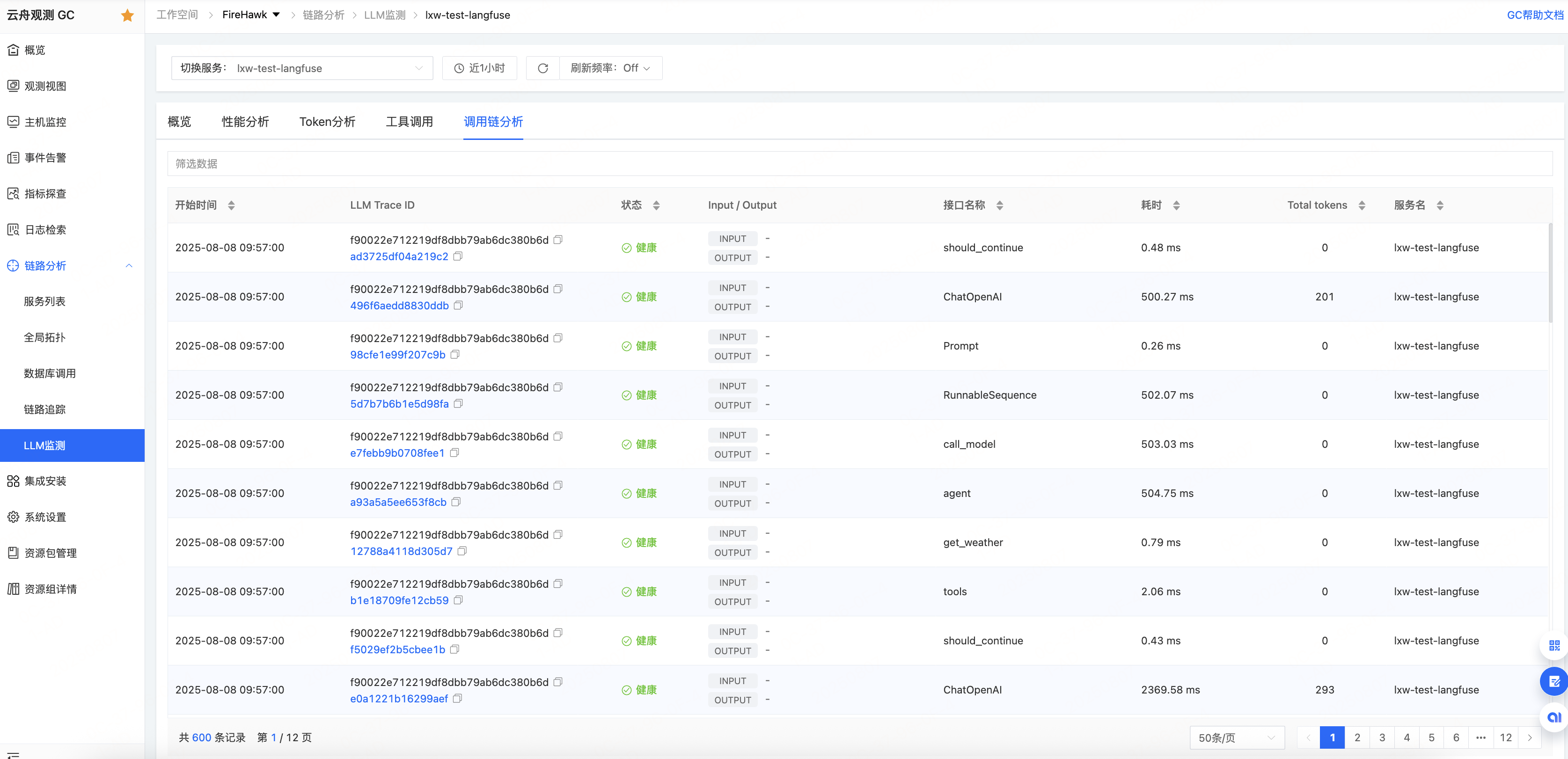Sort by 接口名称 column
The image size is (1568, 759).
(999, 206)
